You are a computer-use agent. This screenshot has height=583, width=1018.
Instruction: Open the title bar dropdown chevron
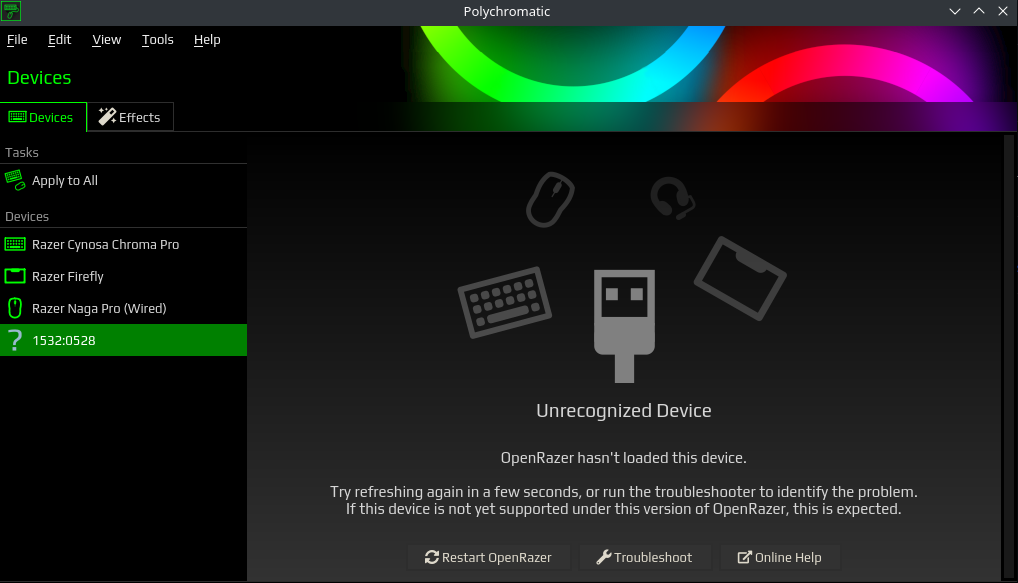[x=954, y=11]
